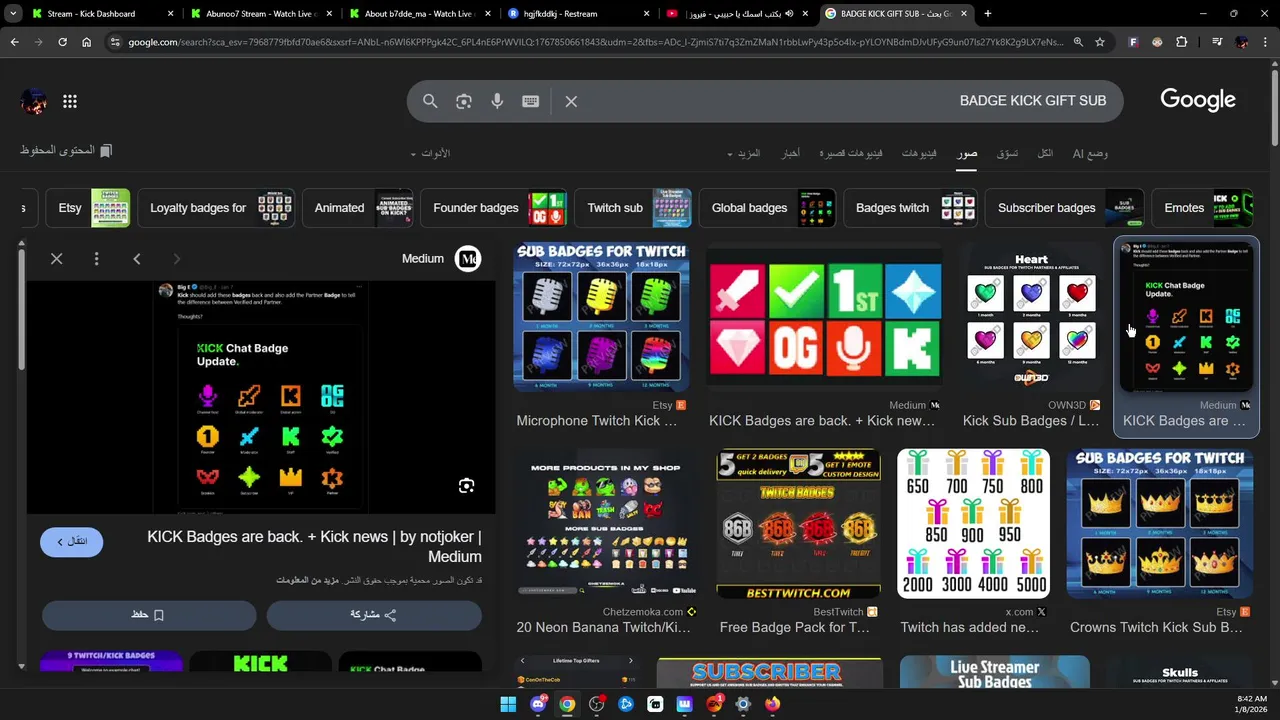Switch to the Shopping (تسوّق) tab
This screenshot has height=720, width=1280.
[1007, 153]
